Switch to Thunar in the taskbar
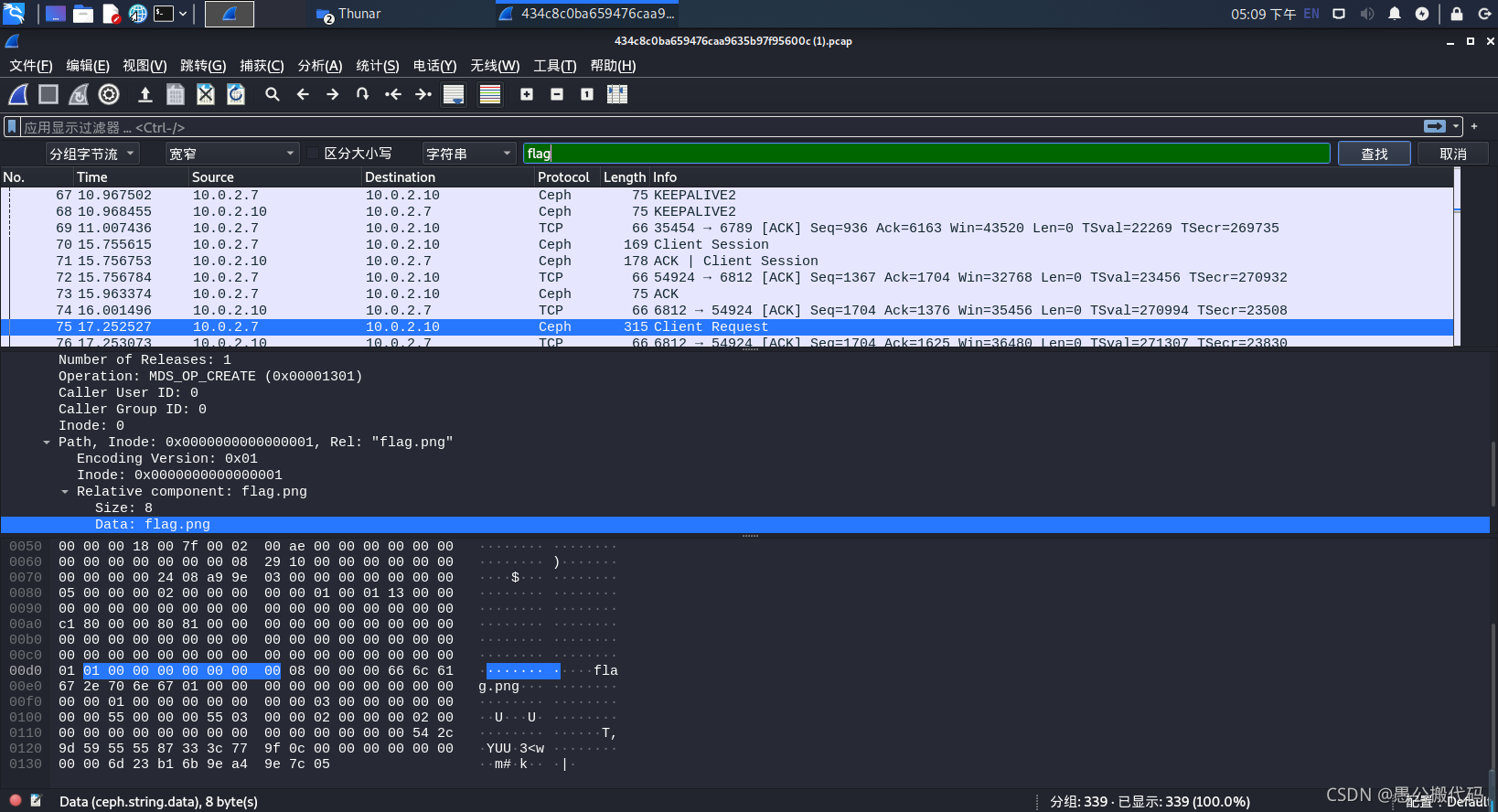 tap(348, 14)
